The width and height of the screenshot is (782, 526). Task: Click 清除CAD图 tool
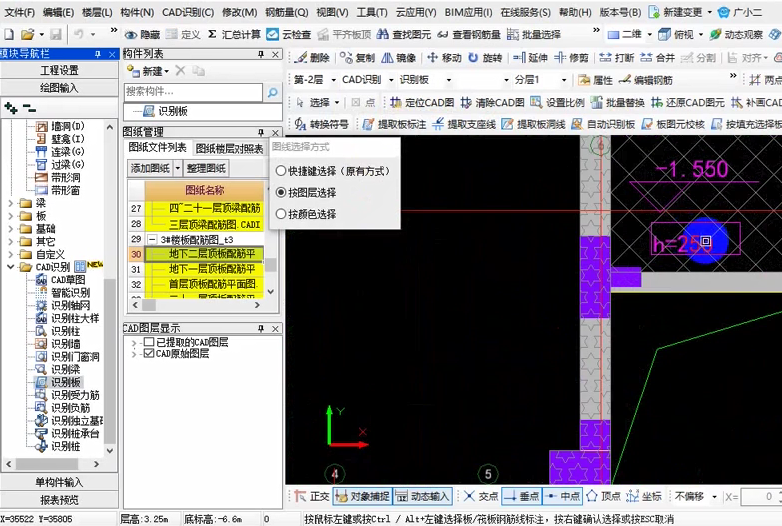pos(492,103)
